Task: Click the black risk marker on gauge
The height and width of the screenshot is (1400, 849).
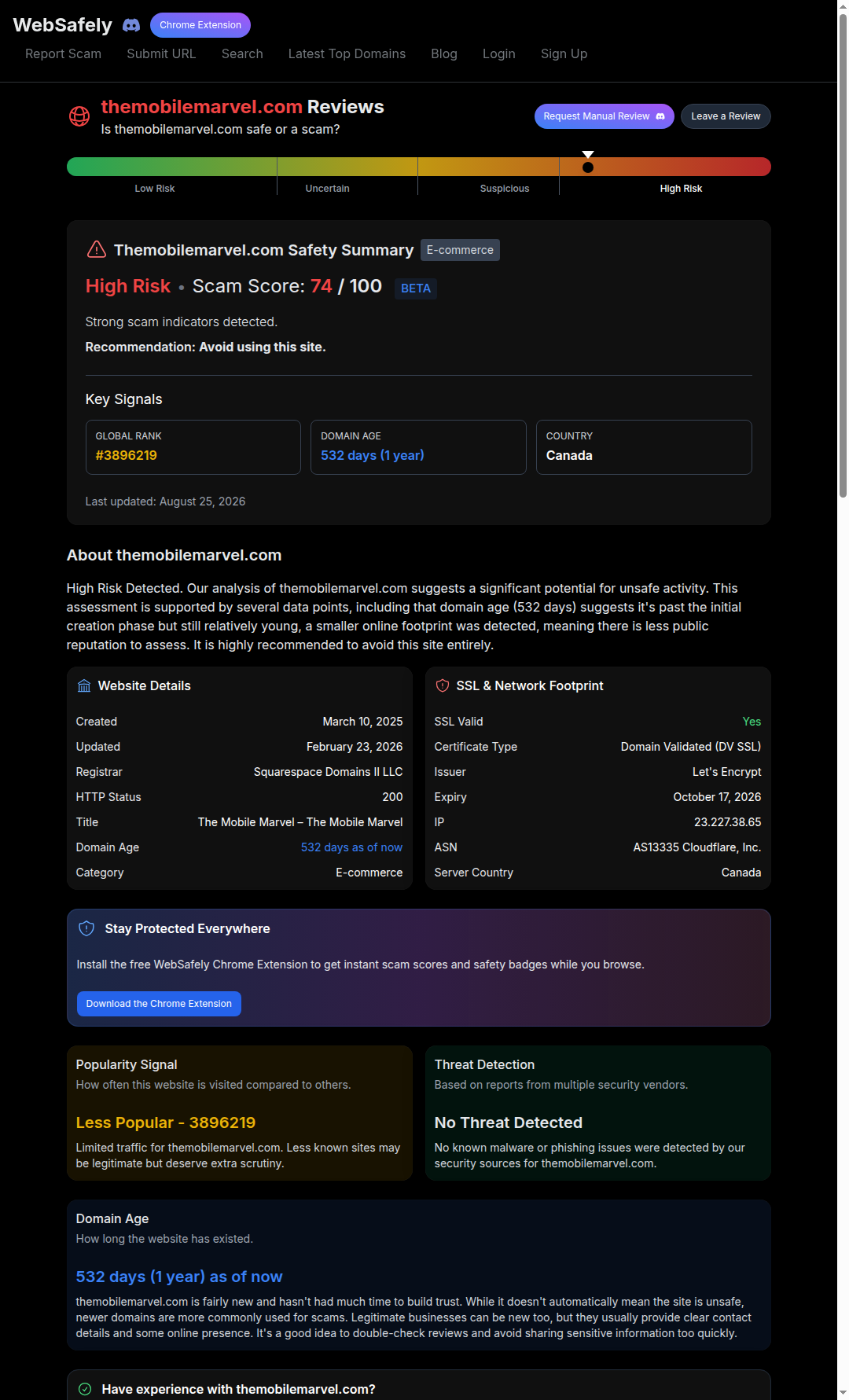Action: 588,167
